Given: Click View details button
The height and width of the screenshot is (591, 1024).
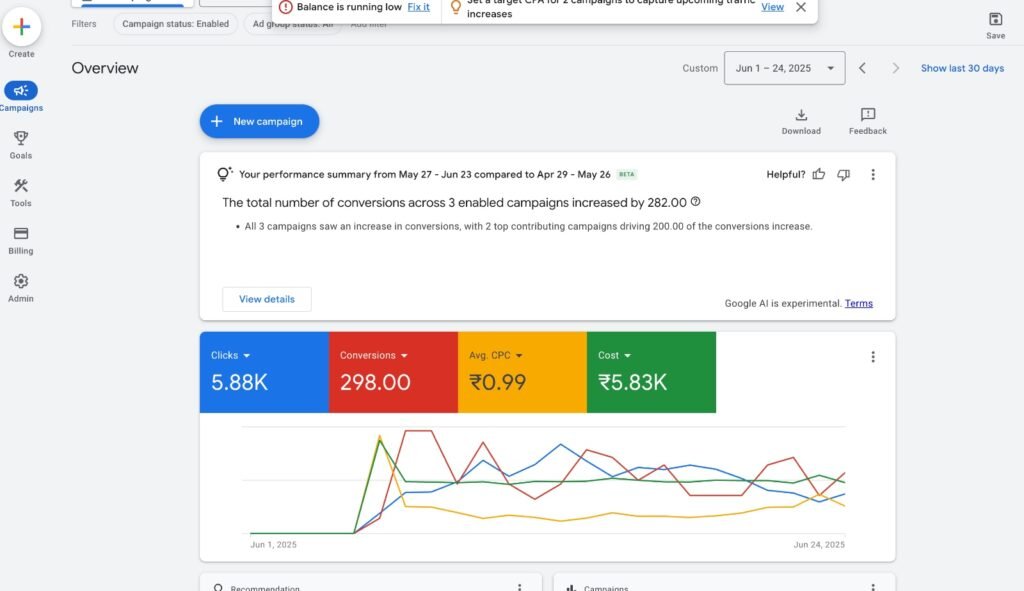Looking at the screenshot, I should tap(266, 299).
